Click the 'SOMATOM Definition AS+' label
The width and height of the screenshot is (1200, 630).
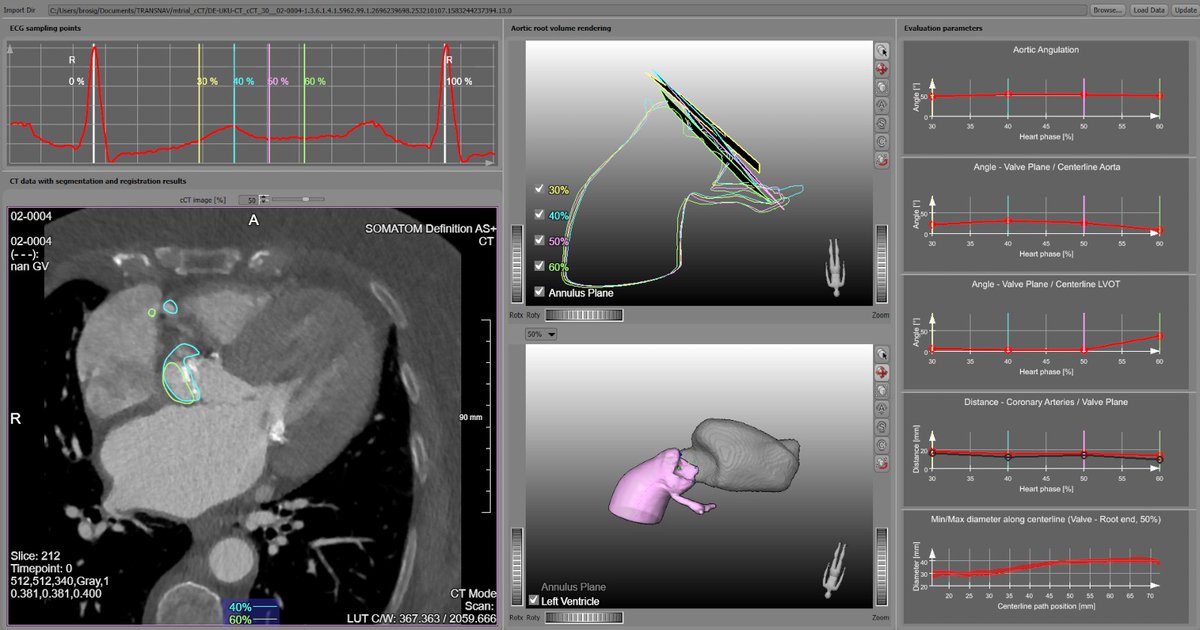pyautogui.click(x=430, y=229)
